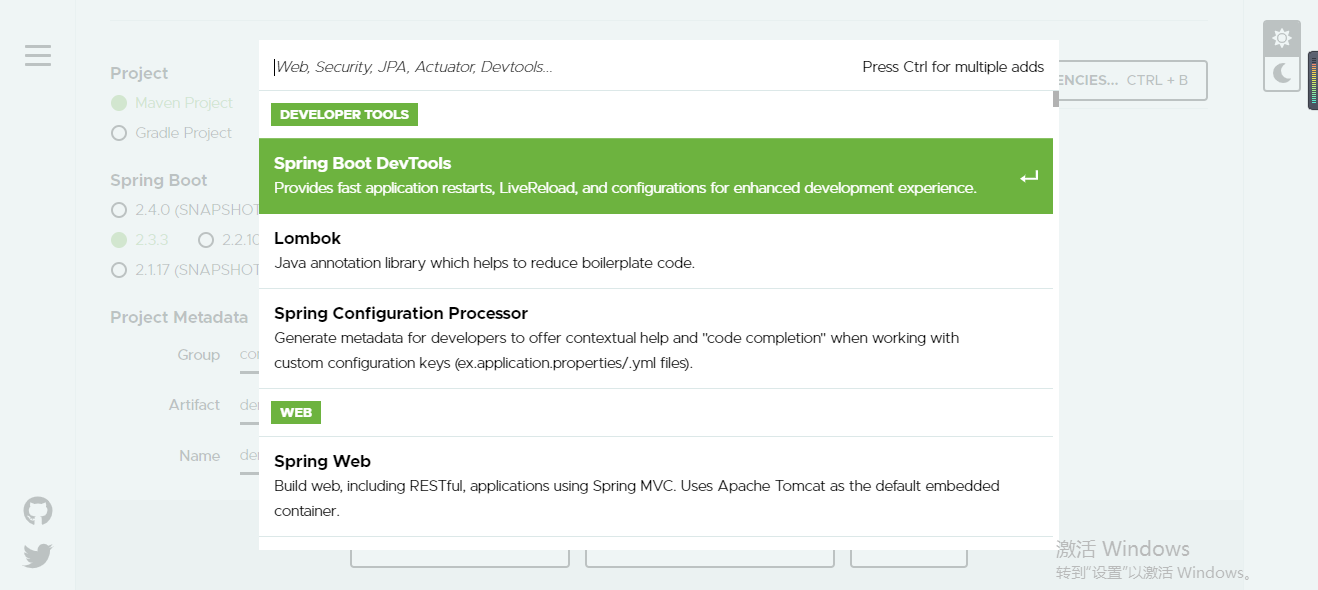Image resolution: width=1318 pixels, height=590 pixels.
Task: Add the Spring Boot DevTools dependency
Action: tap(656, 176)
